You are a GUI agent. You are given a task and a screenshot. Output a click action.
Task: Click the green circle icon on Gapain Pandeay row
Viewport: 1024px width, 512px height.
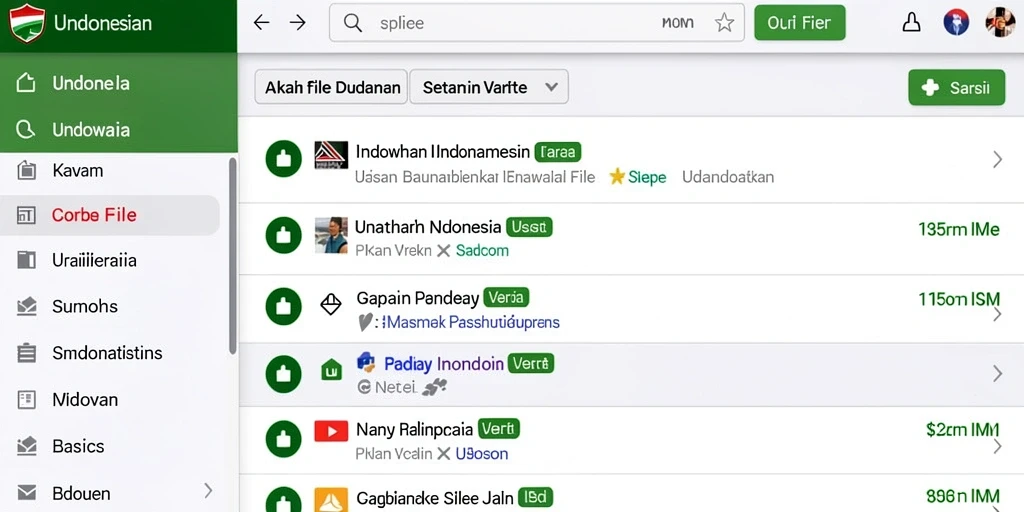point(283,306)
